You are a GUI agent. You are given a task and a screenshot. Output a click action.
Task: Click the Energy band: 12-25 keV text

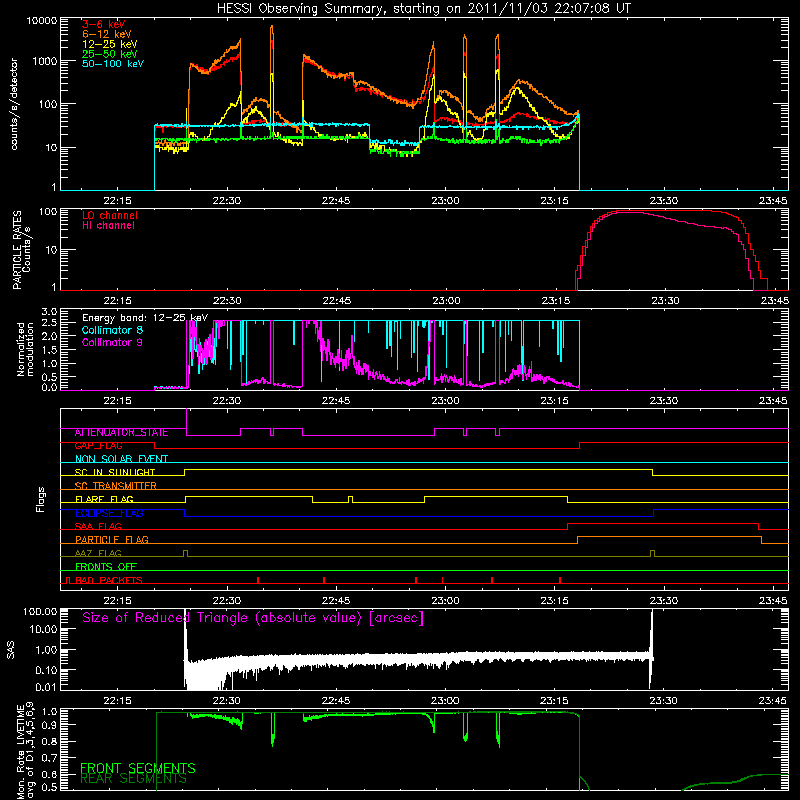145,318
